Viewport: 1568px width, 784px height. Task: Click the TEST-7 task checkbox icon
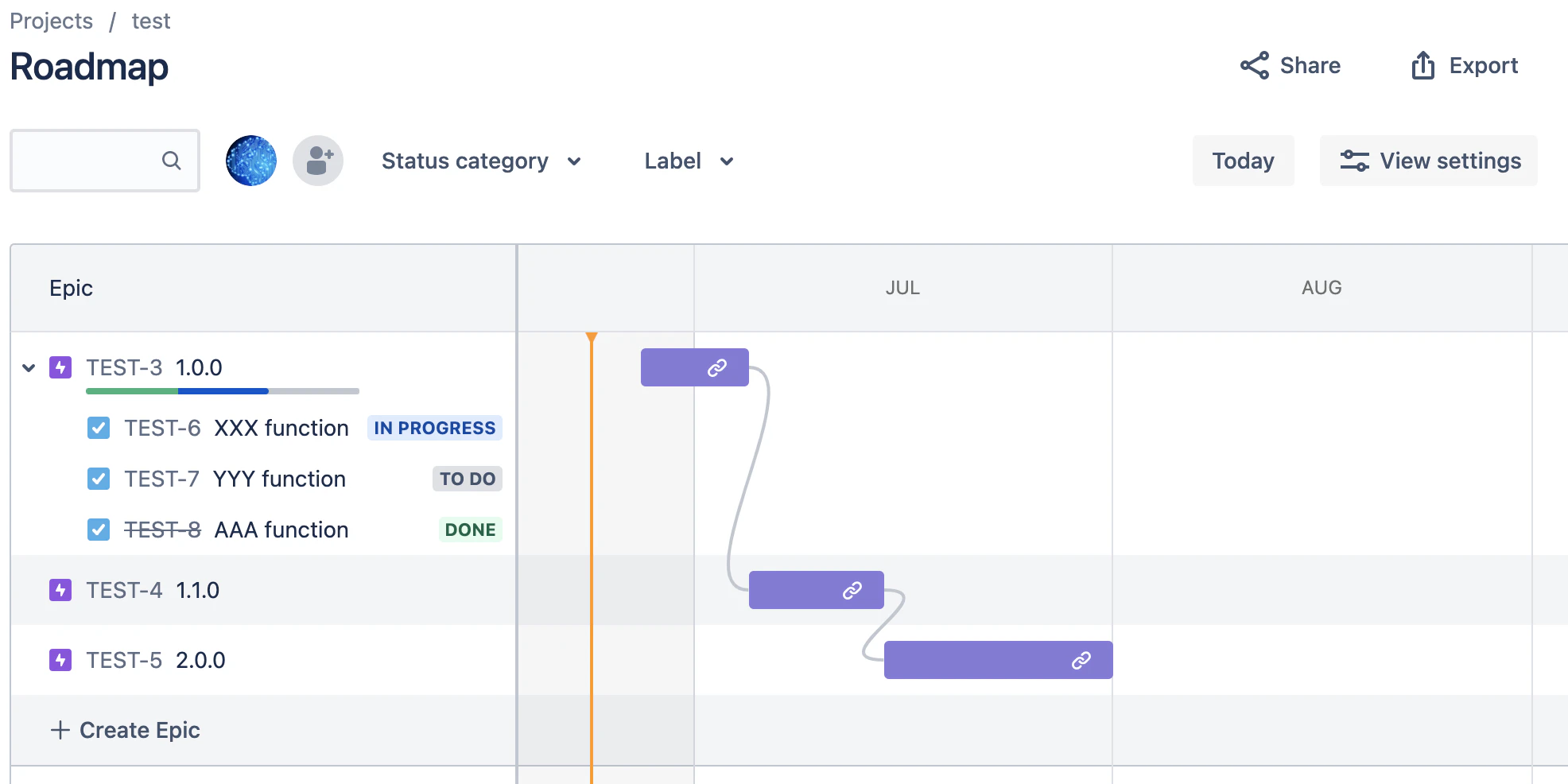tap(99, 479)
